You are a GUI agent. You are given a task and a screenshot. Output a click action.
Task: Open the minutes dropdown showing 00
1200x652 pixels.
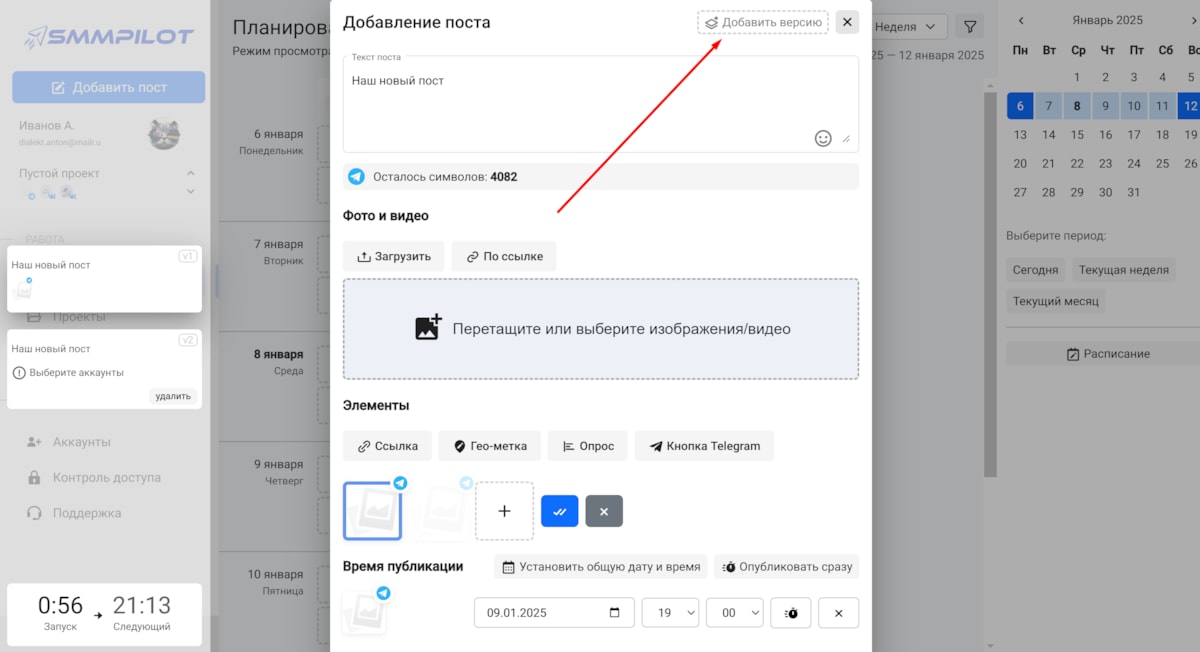pos(735,613)
